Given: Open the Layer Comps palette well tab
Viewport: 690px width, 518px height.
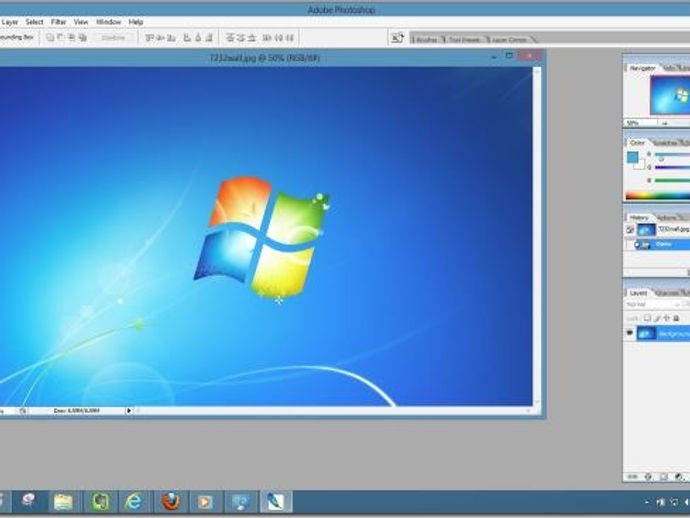Looking at the screenshot, I should click(509, 40).
